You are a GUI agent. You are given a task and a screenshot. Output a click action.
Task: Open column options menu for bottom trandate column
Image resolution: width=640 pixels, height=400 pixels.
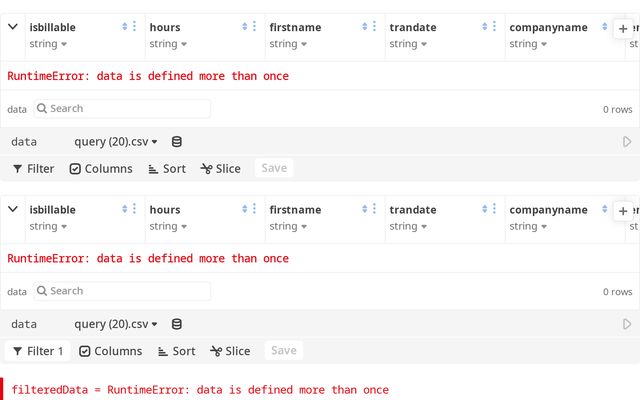point(495,209)
